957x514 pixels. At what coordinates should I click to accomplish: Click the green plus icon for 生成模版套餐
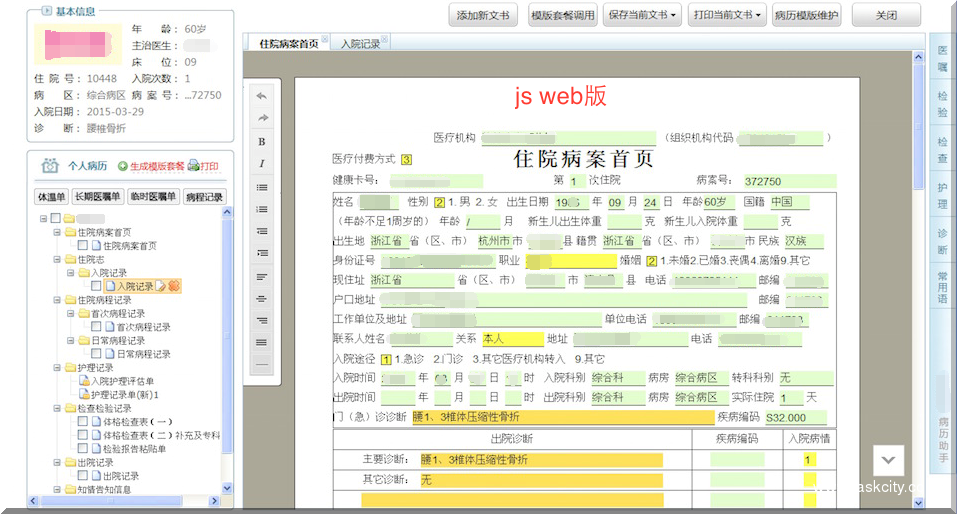click(x=123, y=166)
